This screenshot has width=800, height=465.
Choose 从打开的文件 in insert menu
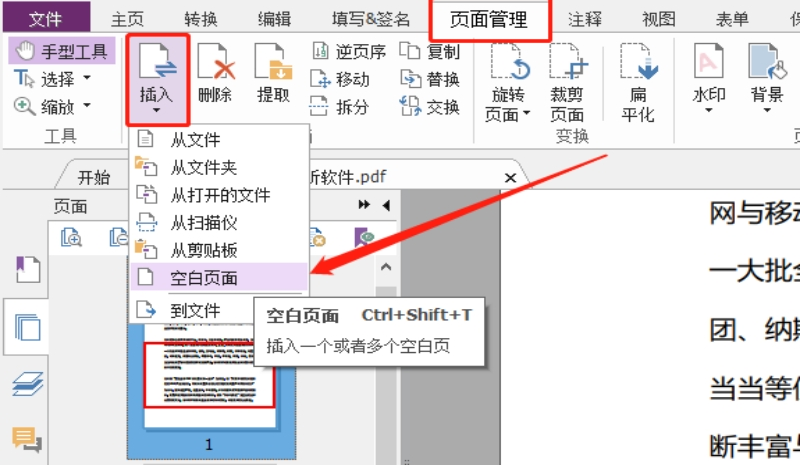219,194
